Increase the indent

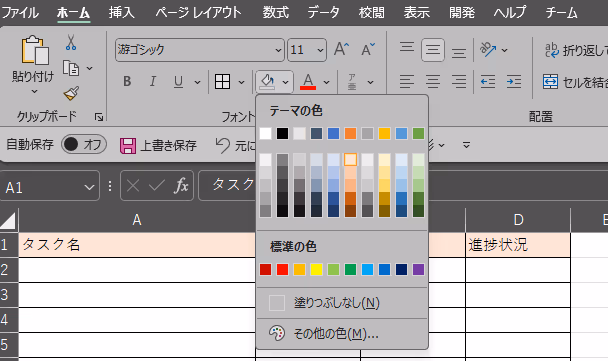click(514, 81)
